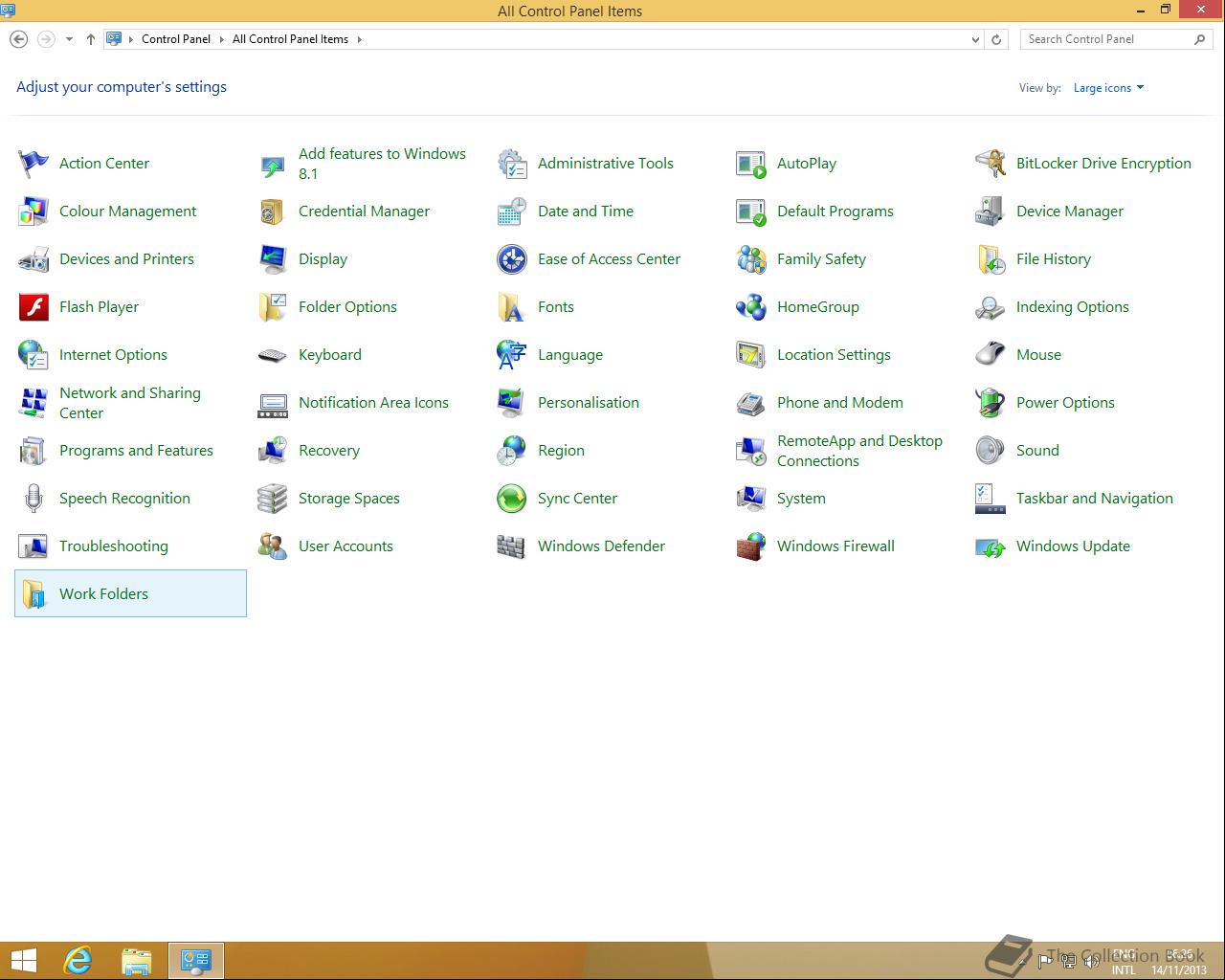Open the File History icon
Viewport: 1225px width, 980px height.
click(x=991, y=259)
